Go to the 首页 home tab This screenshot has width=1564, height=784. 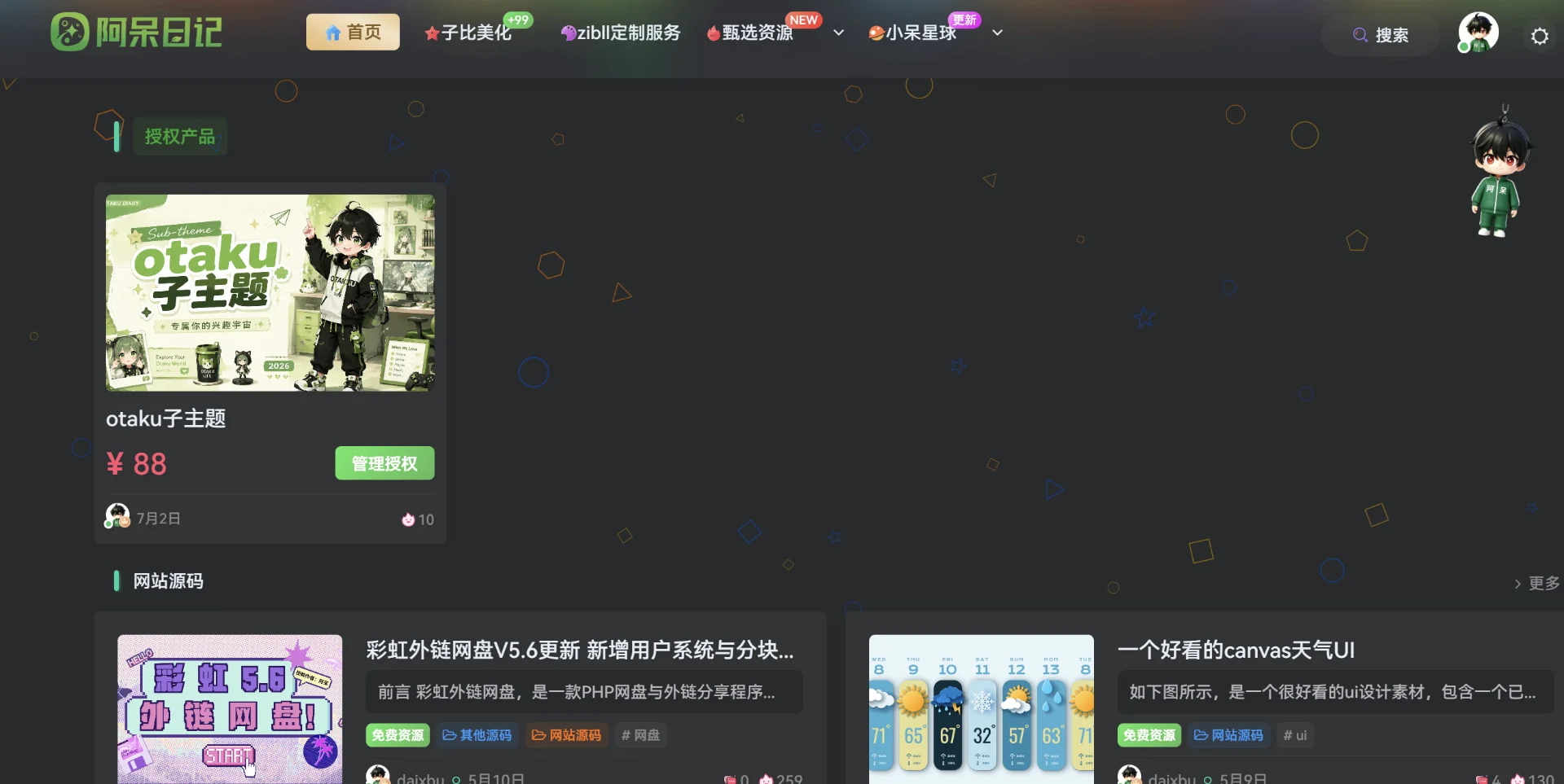pos(353,33)
